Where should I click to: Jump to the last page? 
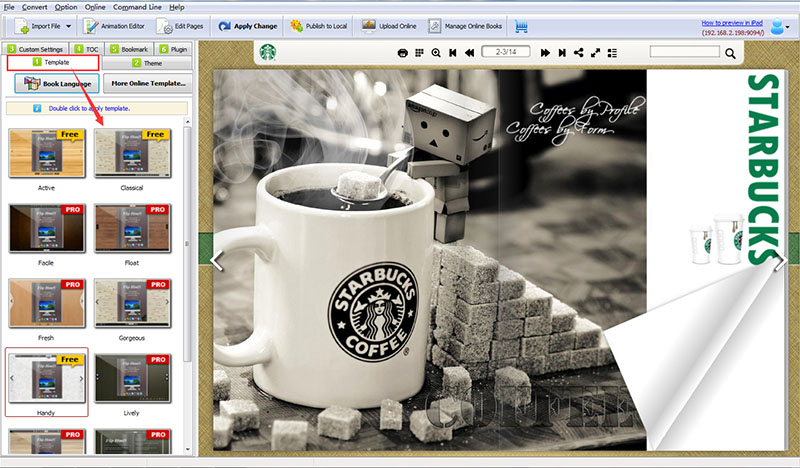562,53
